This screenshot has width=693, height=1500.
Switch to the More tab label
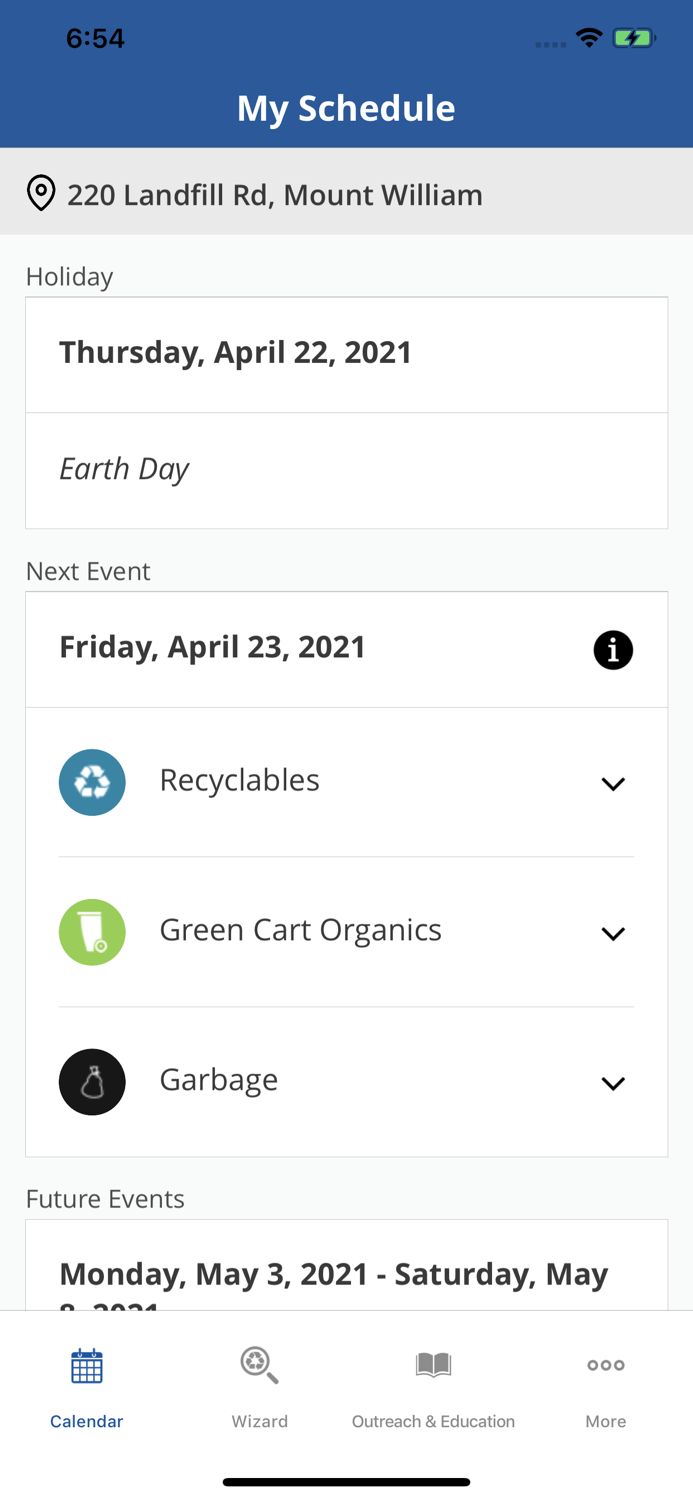(606, 1421)
